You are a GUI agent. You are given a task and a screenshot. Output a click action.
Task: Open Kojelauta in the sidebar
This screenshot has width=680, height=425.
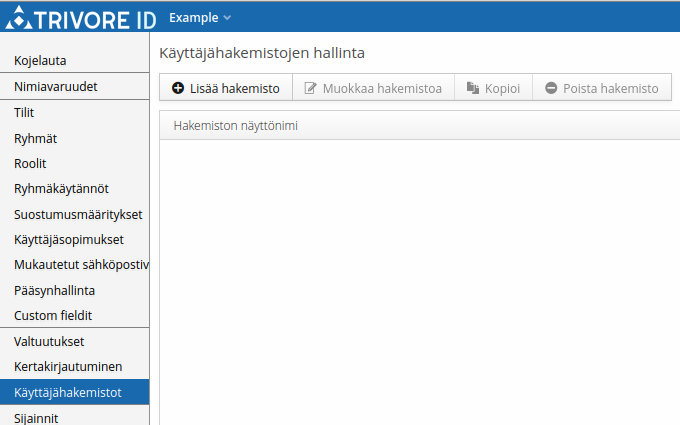[x=40, y=61]
